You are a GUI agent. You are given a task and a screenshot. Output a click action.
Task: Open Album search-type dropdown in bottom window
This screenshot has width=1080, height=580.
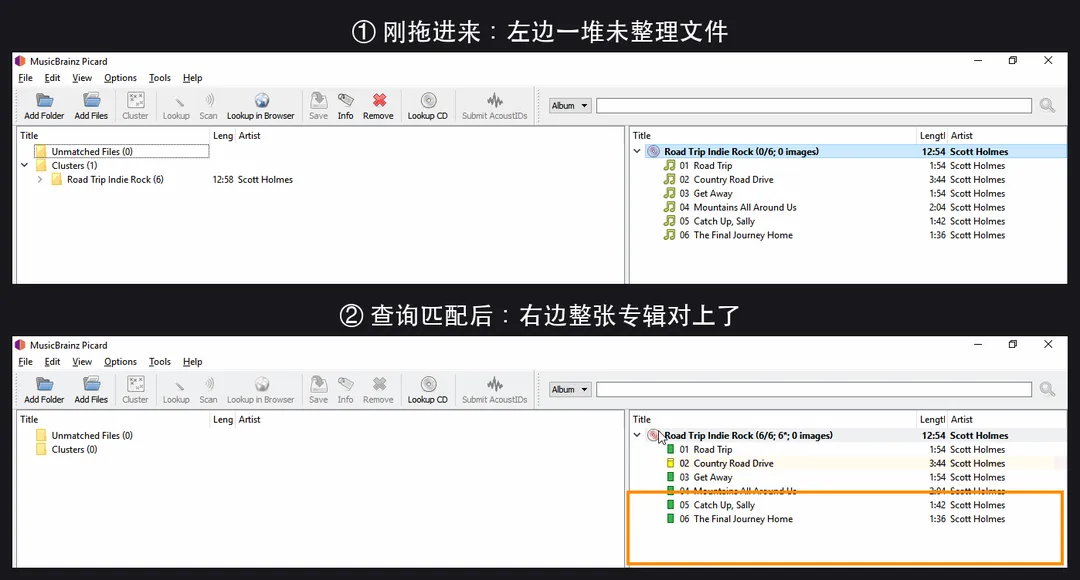[x=570, y=389]
